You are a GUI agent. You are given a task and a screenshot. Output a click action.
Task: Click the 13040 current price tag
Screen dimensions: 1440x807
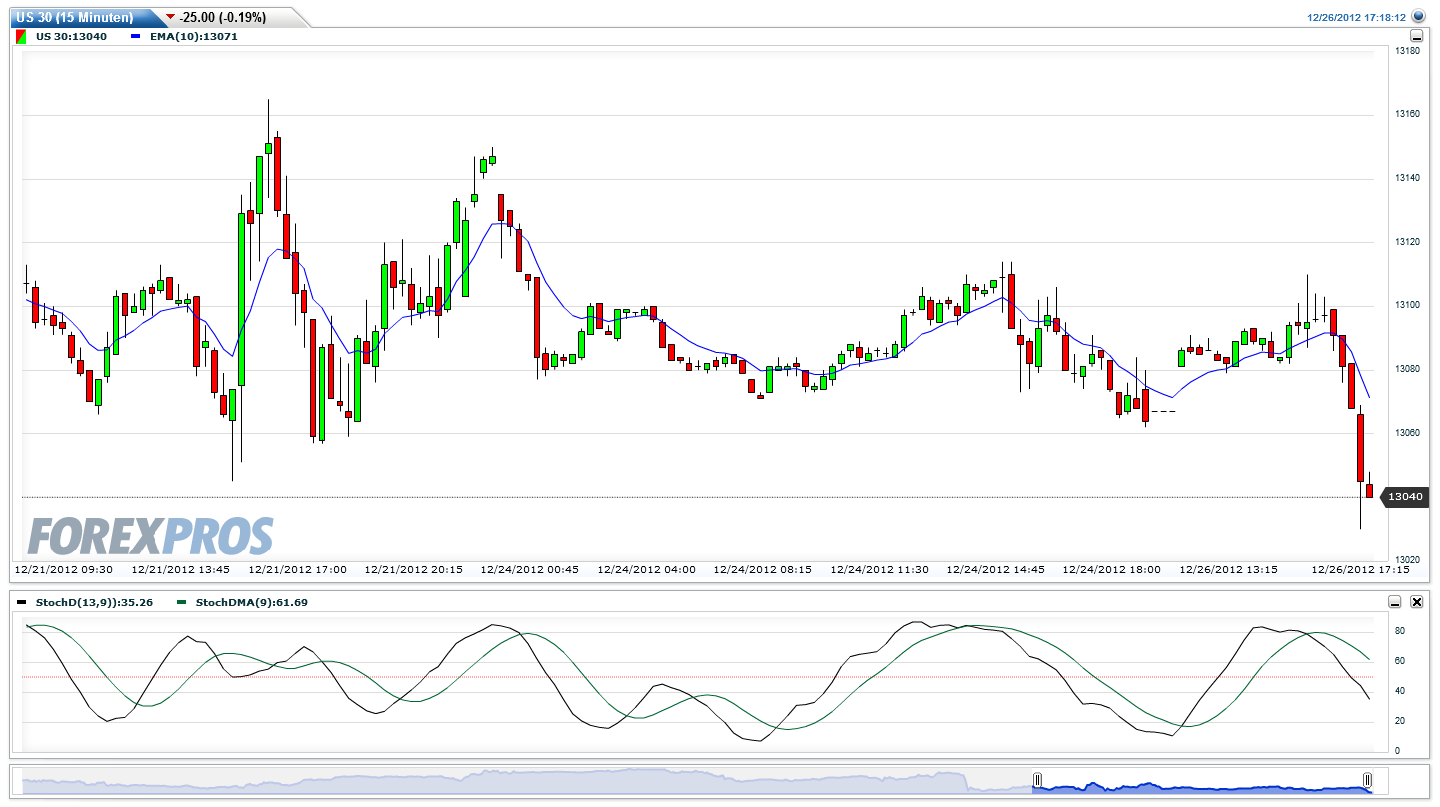pyautogui.click(x=1406, y=496)
